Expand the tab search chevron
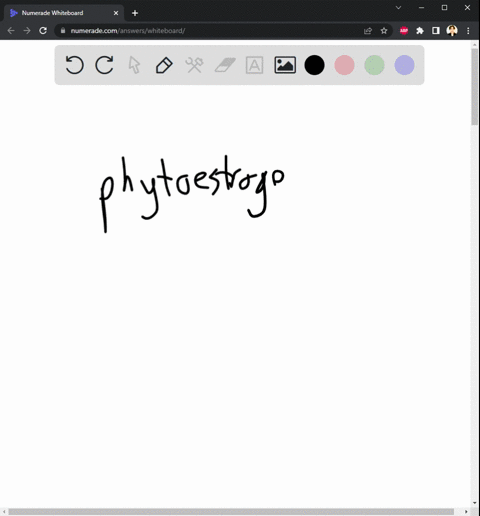 [x=398, y=7]
